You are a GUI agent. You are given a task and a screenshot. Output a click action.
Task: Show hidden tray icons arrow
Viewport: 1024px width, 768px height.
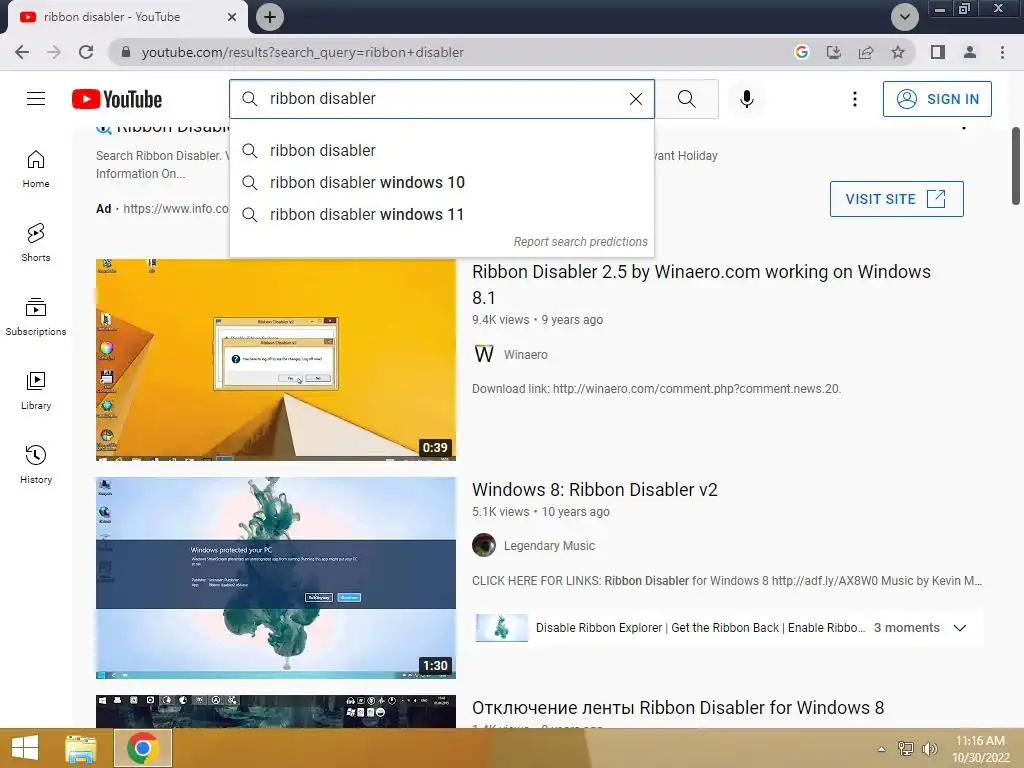[882, 749]
